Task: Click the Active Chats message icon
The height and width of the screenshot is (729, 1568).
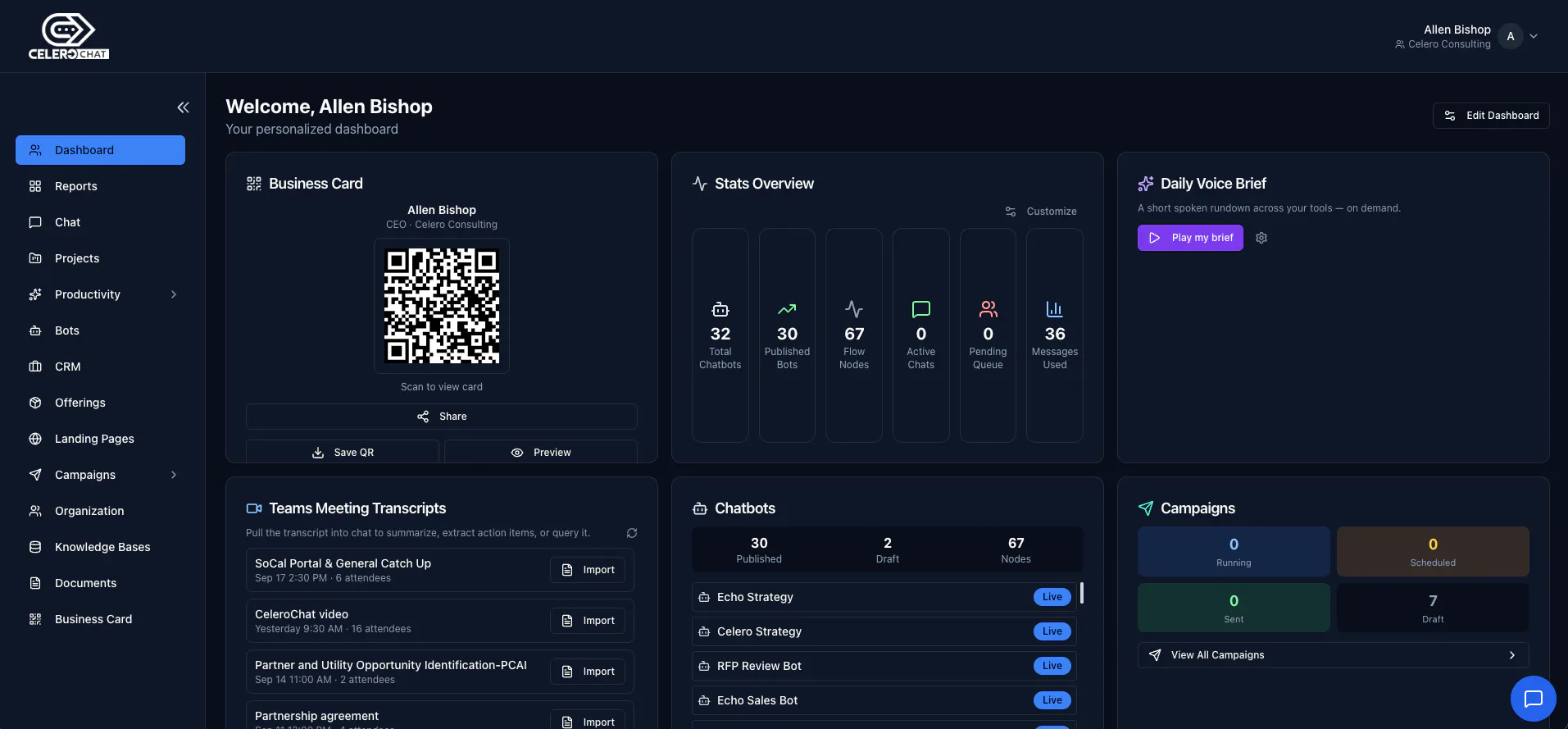Action: point(921,309)
